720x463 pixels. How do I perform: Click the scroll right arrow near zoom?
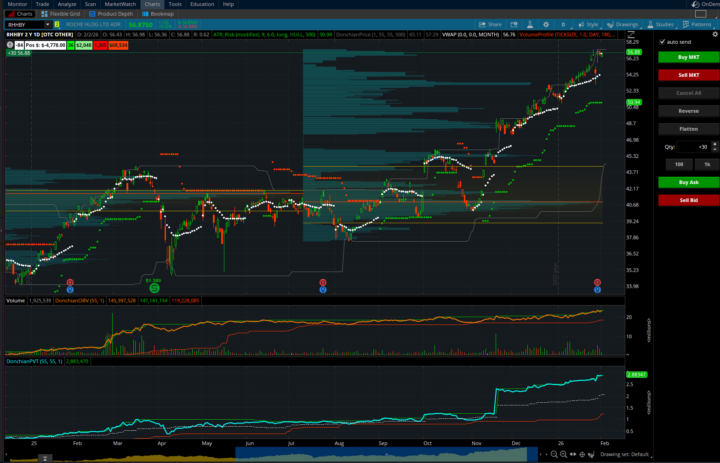pyautogui.click(x=546, y=454)
